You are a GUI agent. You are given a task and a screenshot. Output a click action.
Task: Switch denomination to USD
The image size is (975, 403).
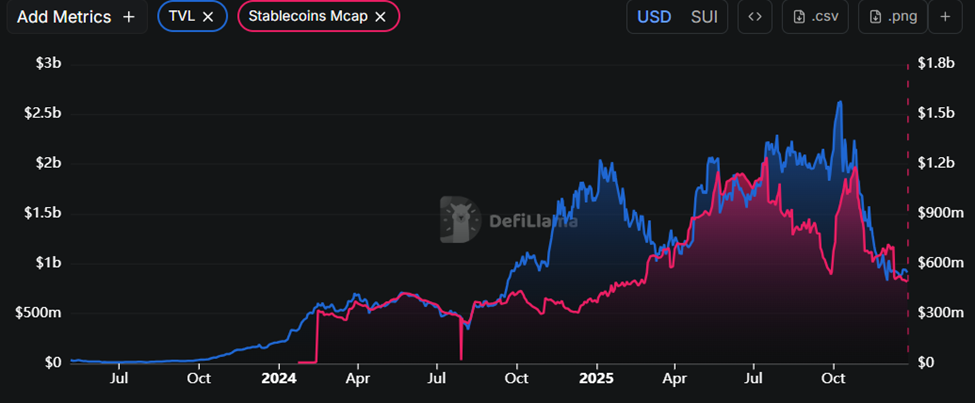pyautogui.click(x=655, y=17)
